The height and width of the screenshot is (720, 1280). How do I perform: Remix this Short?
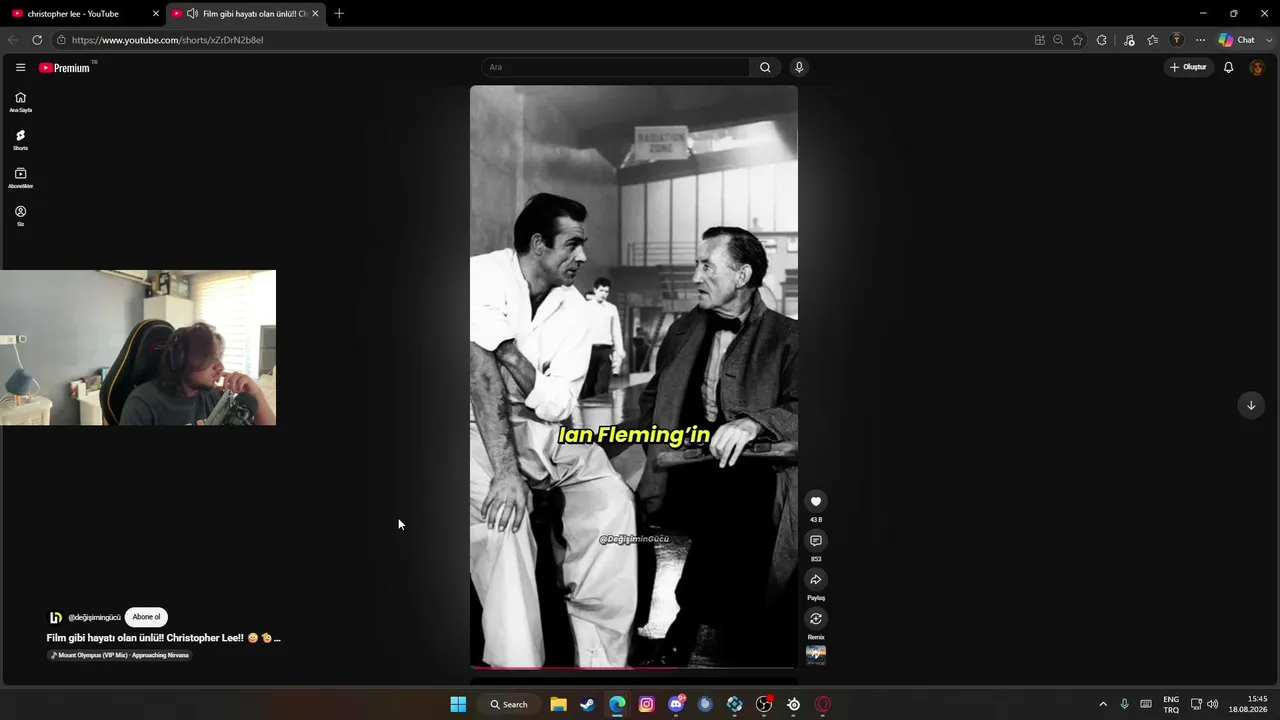point(816,618)
